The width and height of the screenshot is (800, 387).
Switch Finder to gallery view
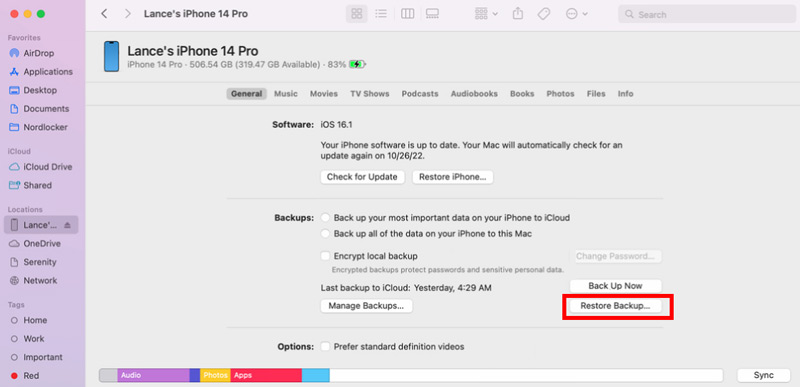tap(432, 14)
